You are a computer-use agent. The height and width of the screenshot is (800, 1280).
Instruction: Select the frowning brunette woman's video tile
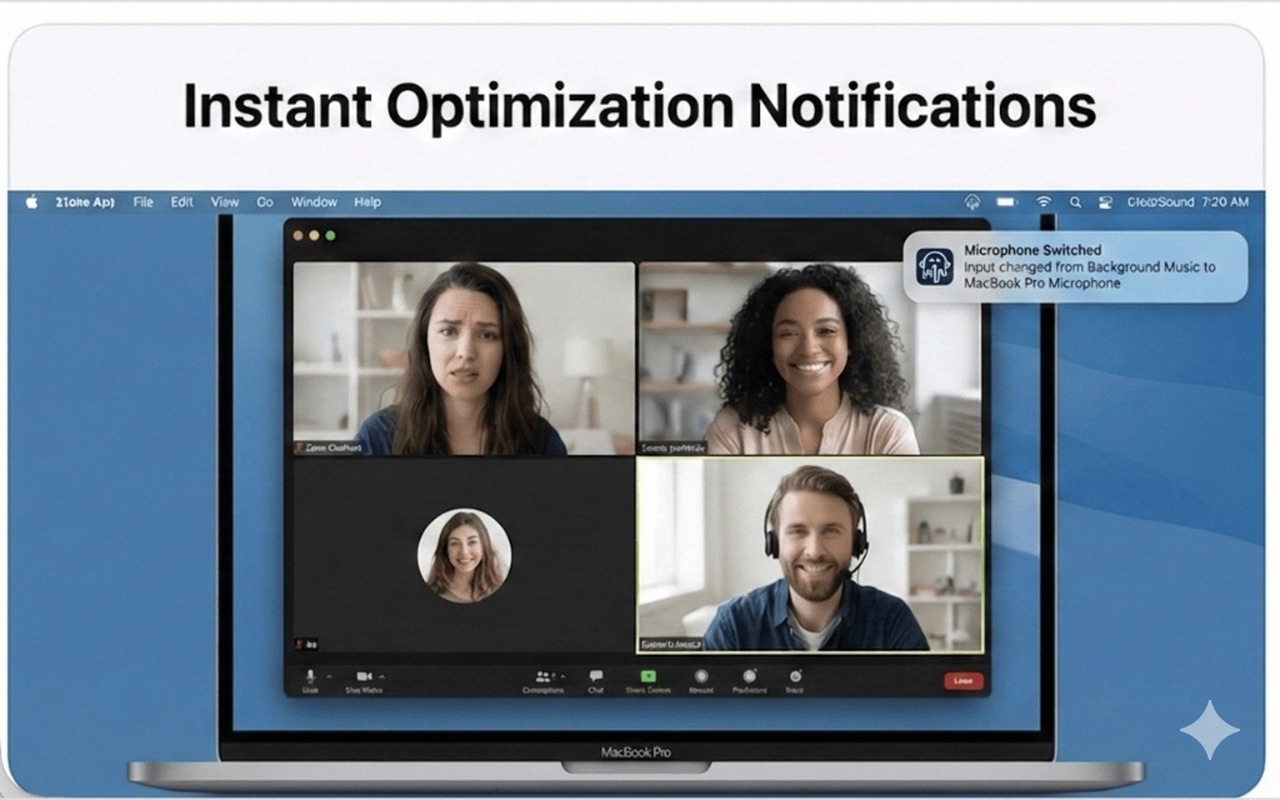[464, 359]
